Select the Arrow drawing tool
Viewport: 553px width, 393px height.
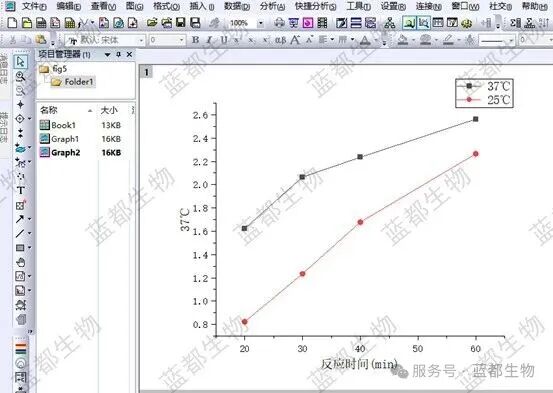coord(20,219)
